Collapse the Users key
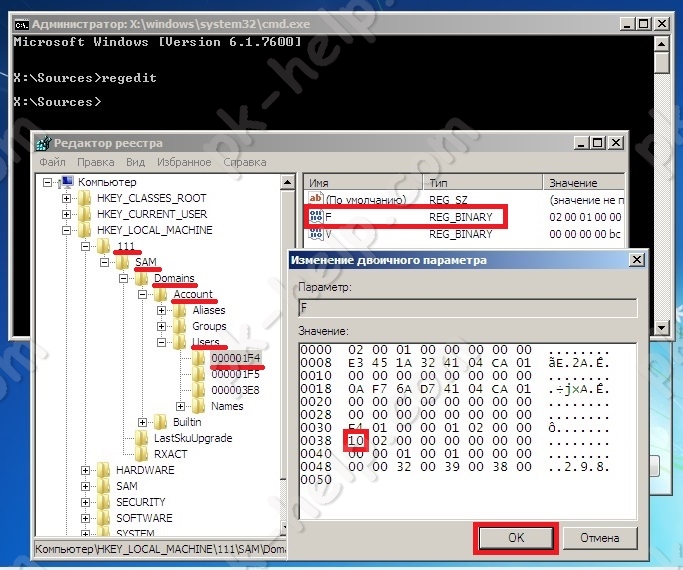Viewport: 683px width, 570px height. pos(162,343)
